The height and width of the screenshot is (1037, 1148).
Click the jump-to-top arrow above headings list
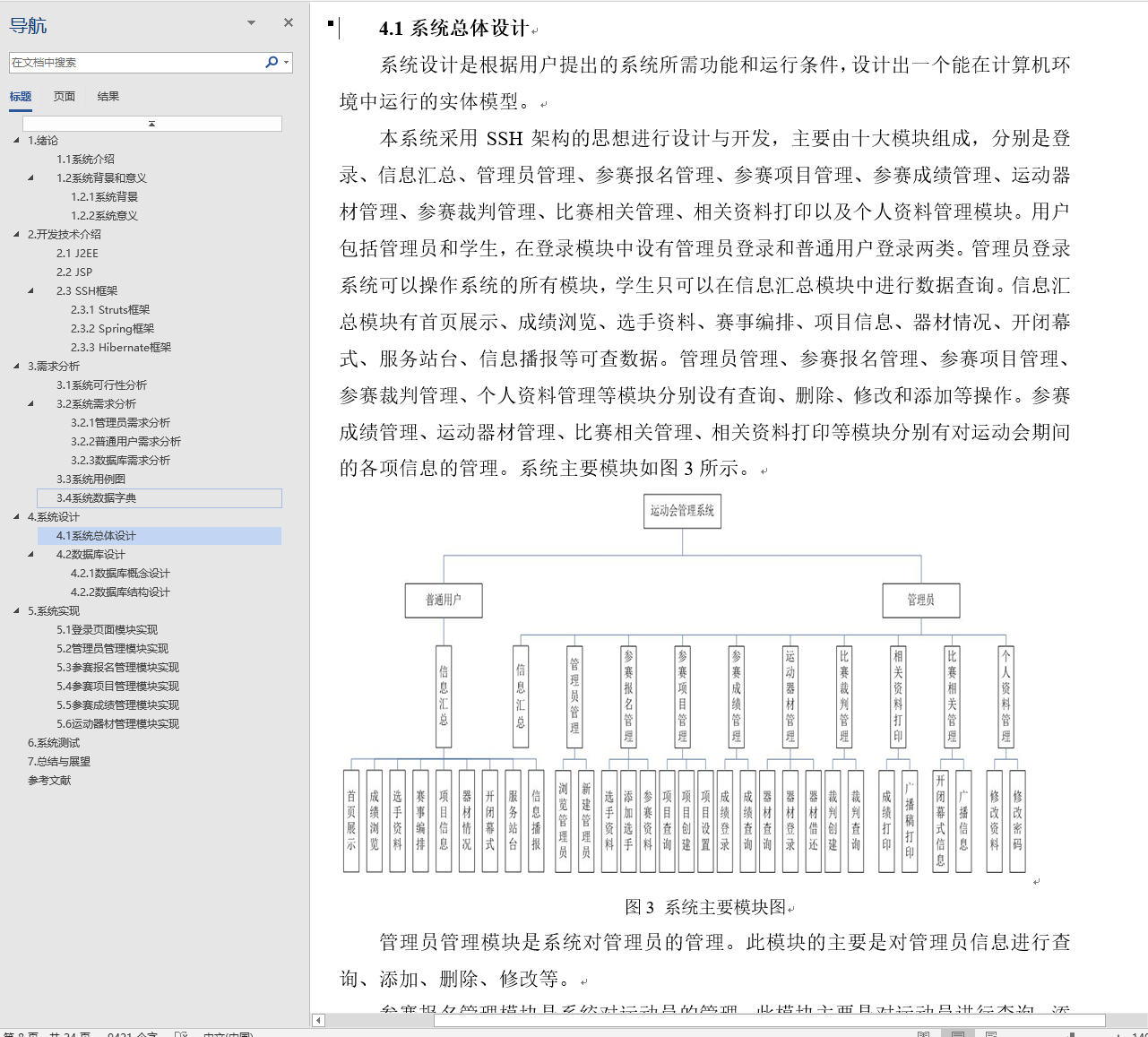click(x=152, y=123)
